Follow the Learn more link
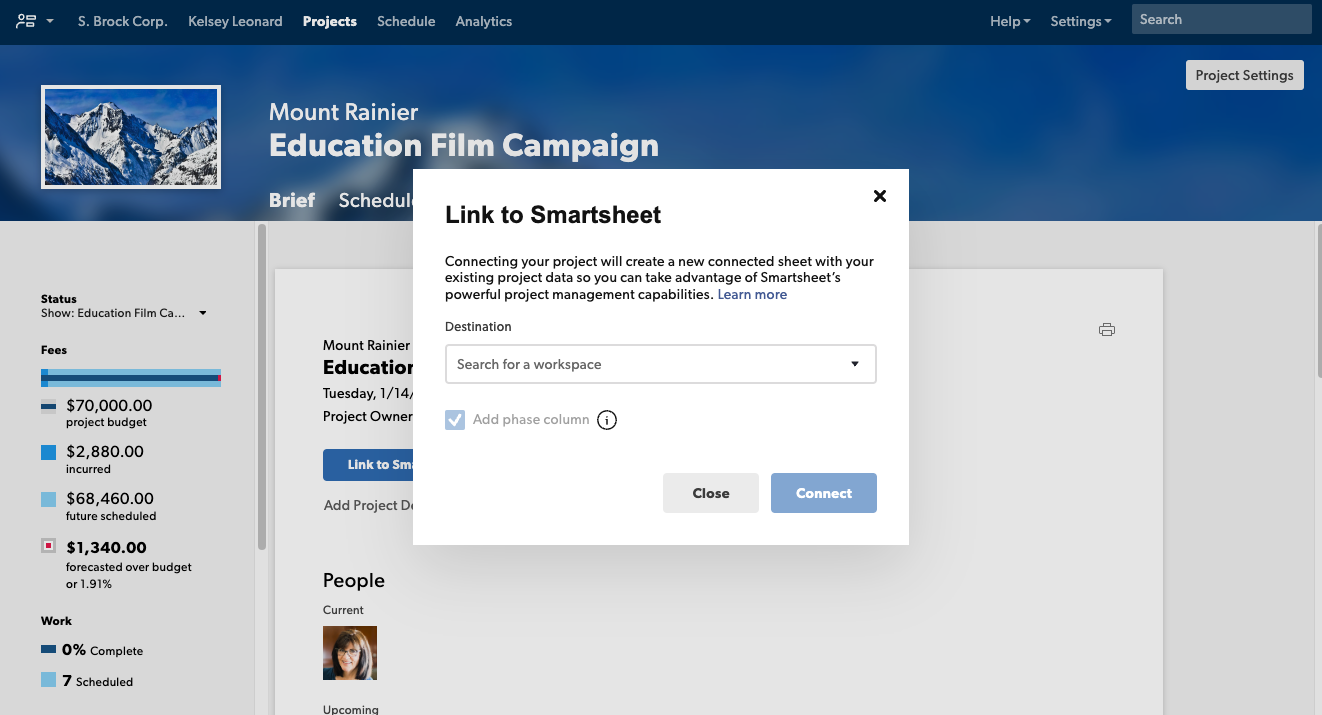This screenshot has height=715, width=1322. 752,295
